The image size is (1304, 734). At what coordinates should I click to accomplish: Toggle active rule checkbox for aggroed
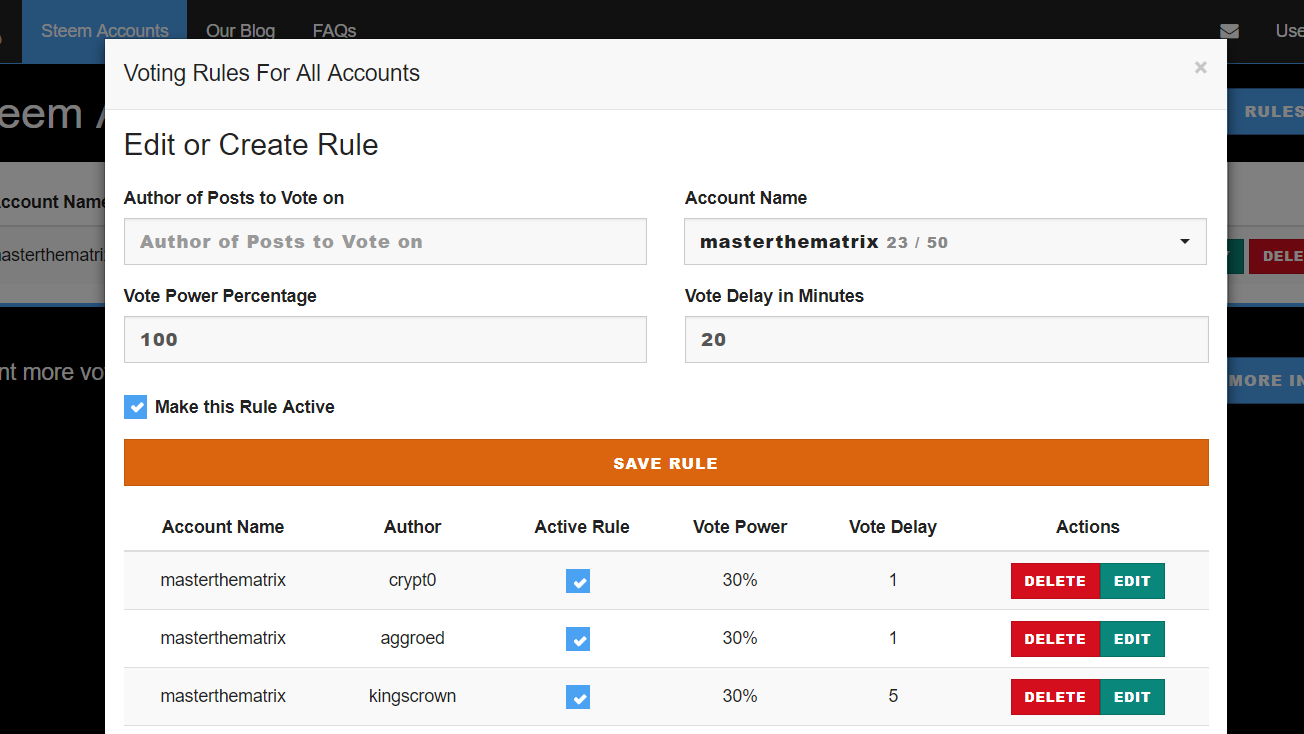pos(577,639)
